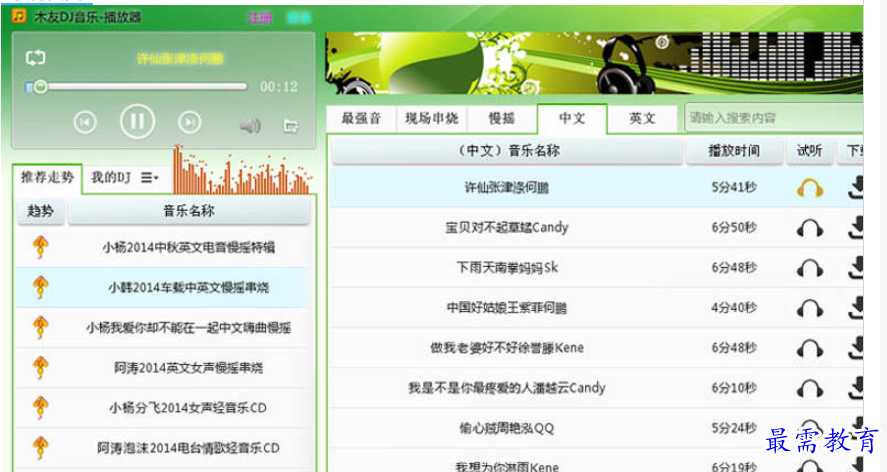Preview 宝贝对不起草蜢Candy with its headphone icon
The image size is (887, 472).
pos(810,228)
